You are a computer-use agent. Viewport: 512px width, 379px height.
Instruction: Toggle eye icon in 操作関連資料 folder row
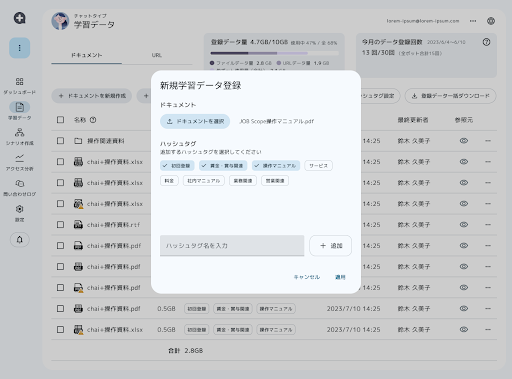click(x=464, y=141)
